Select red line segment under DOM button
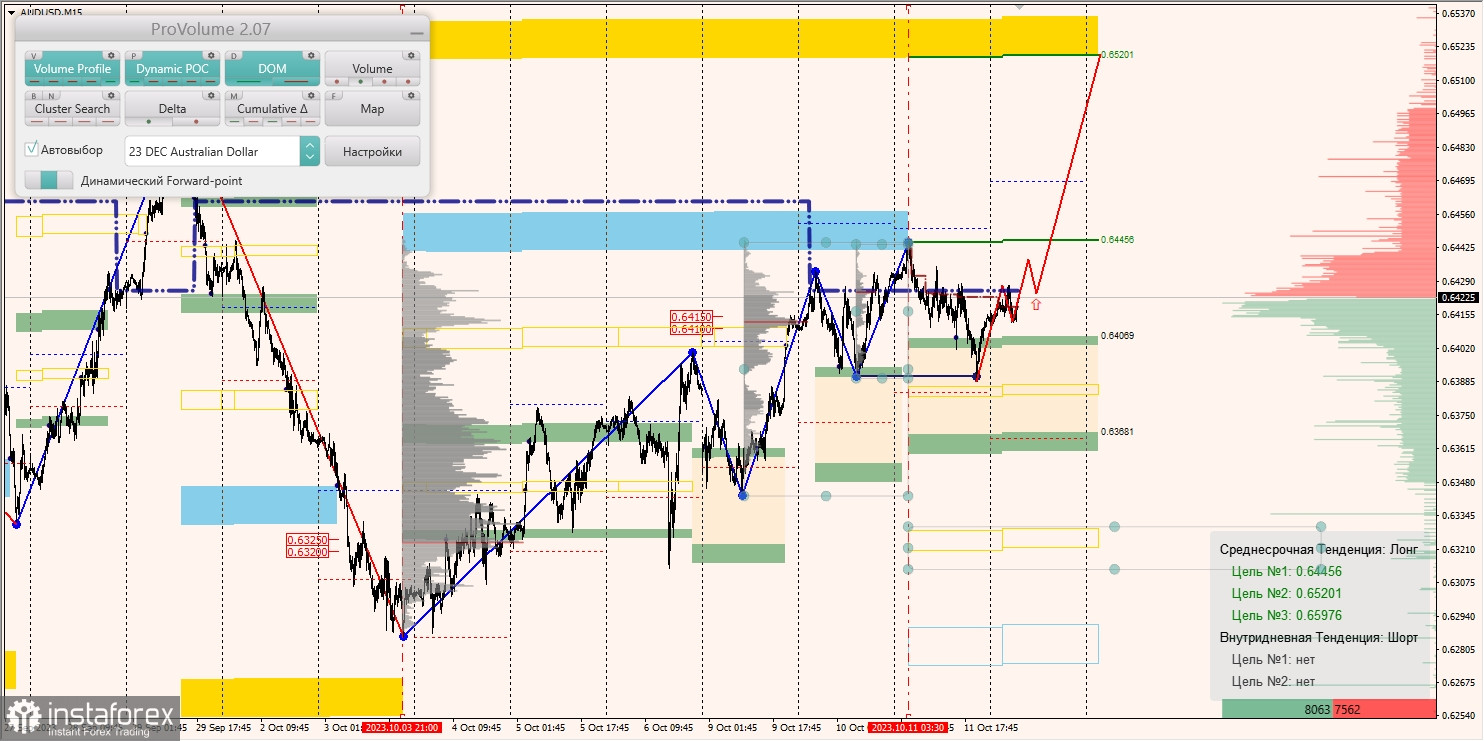 tap(296, 82)
